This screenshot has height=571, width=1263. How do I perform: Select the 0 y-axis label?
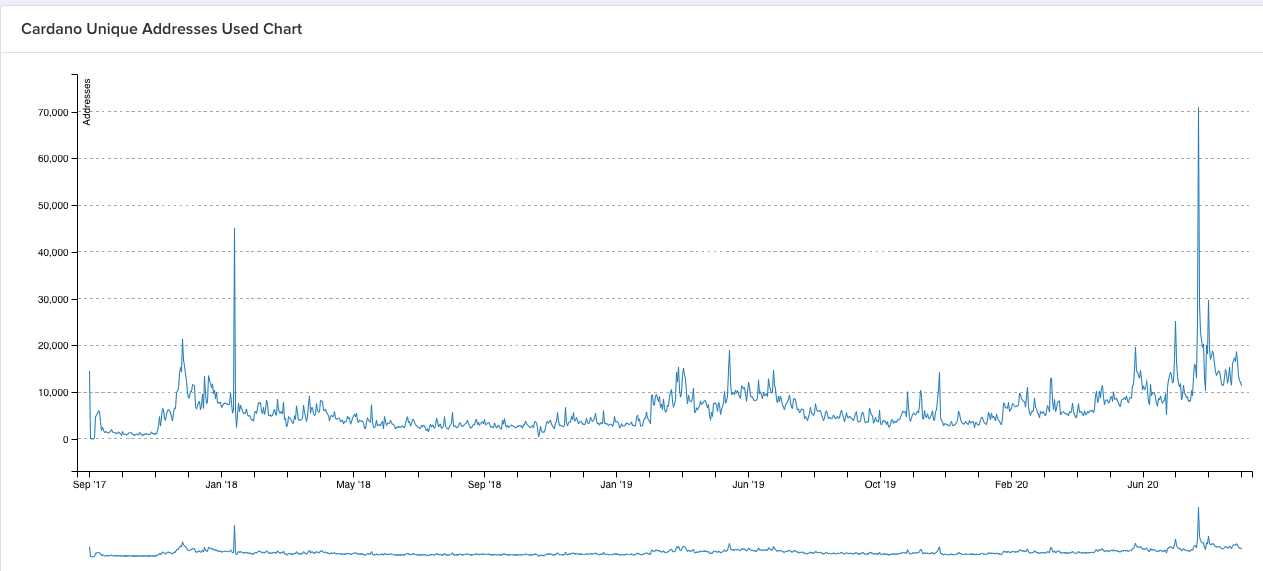(x=65, y=439)
